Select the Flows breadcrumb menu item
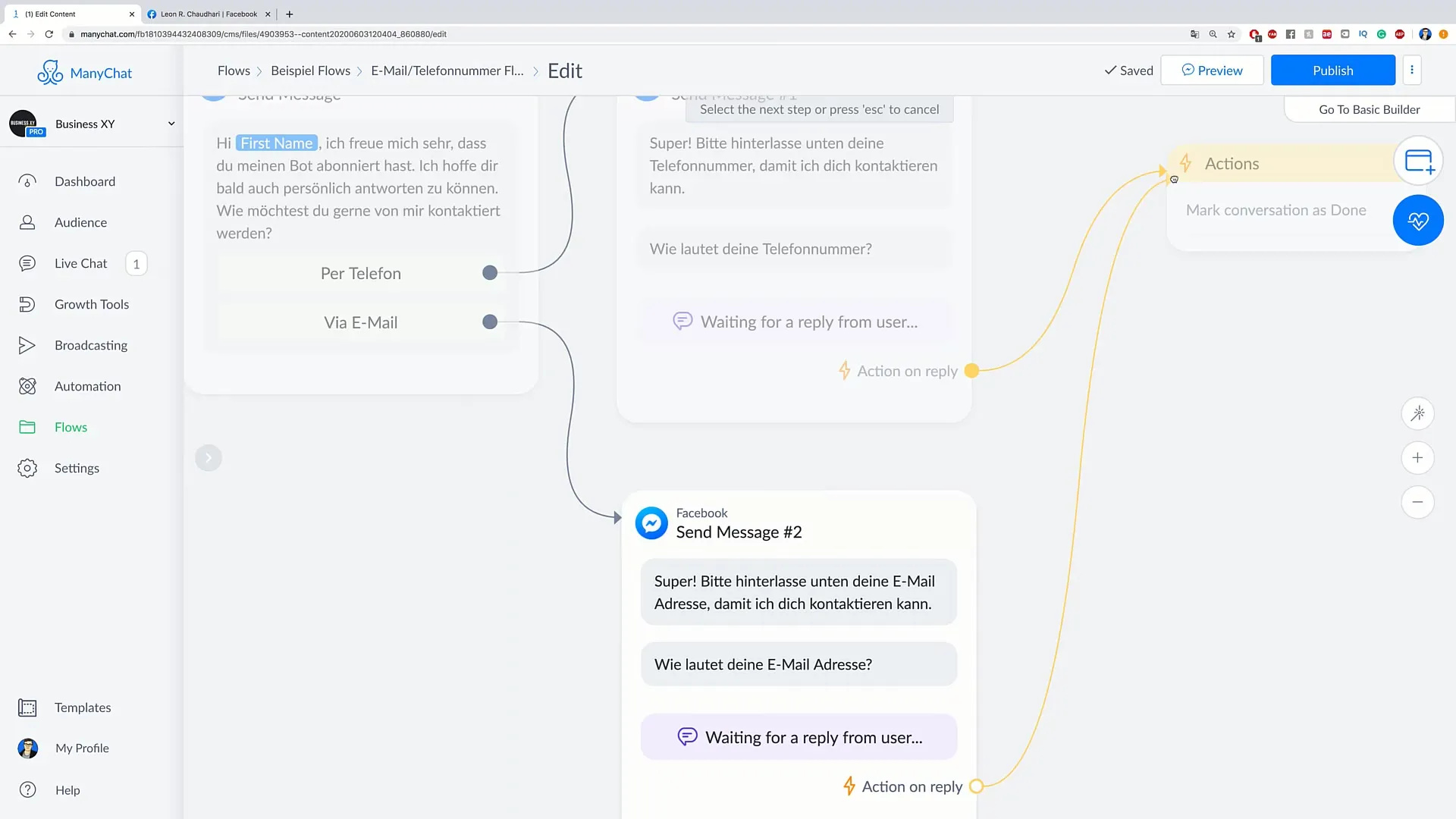The height and width of the screenshot is (819, 1456). [x=234, y=70]
